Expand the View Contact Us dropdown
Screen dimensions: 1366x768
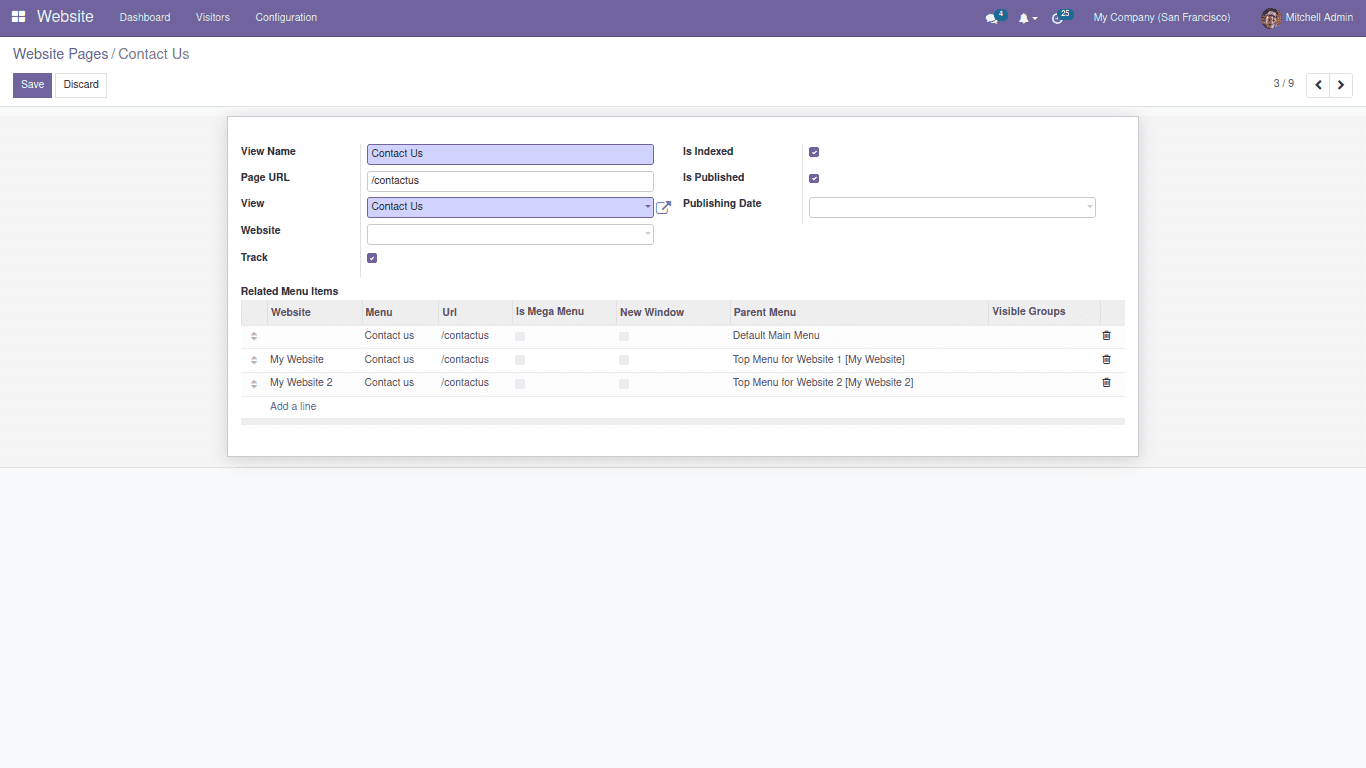[x=510, y=207]
